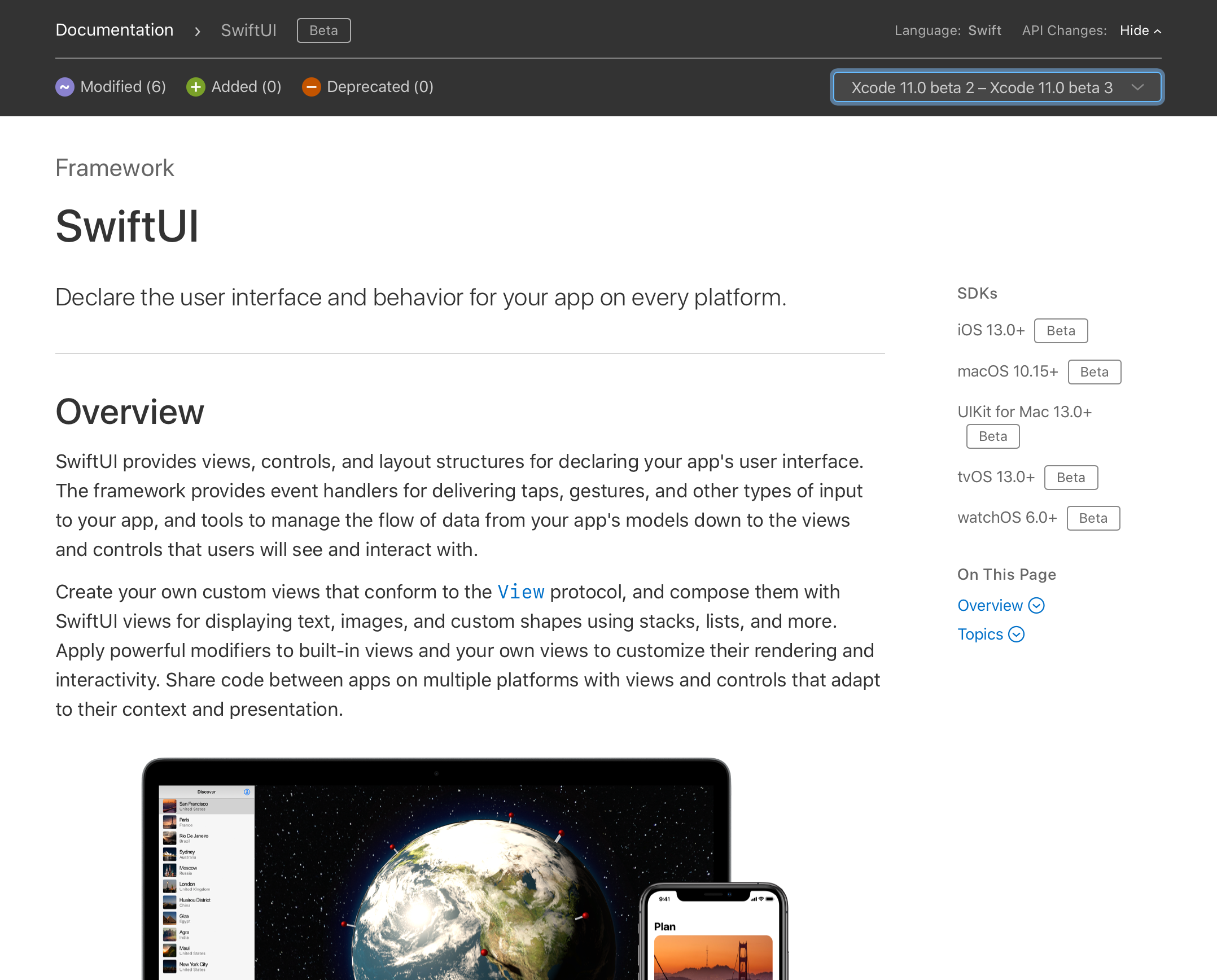Click the SwiftUI breadcrumb

[248, 30]
